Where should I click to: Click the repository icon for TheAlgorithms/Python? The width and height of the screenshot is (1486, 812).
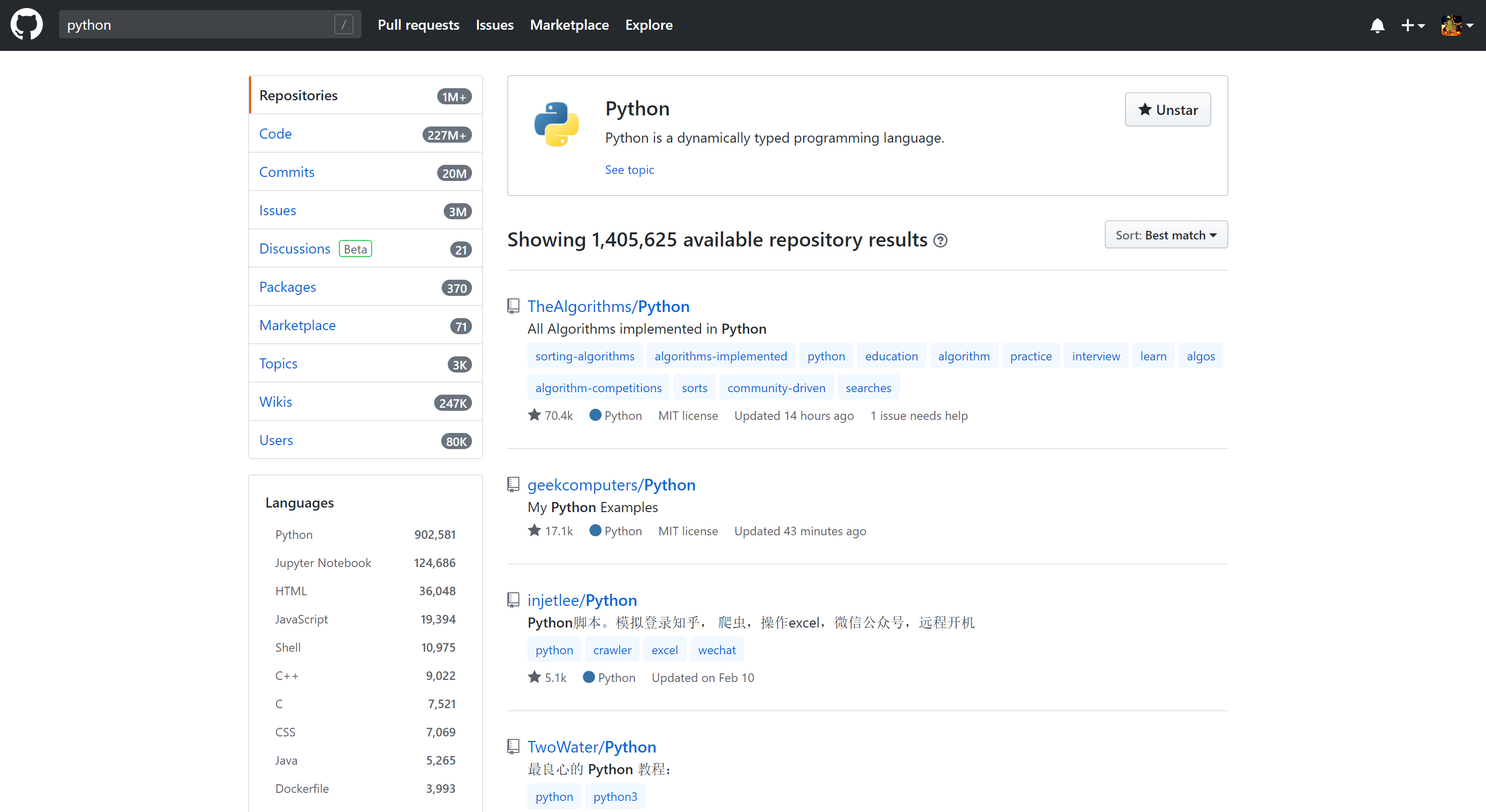pos(513,306)
